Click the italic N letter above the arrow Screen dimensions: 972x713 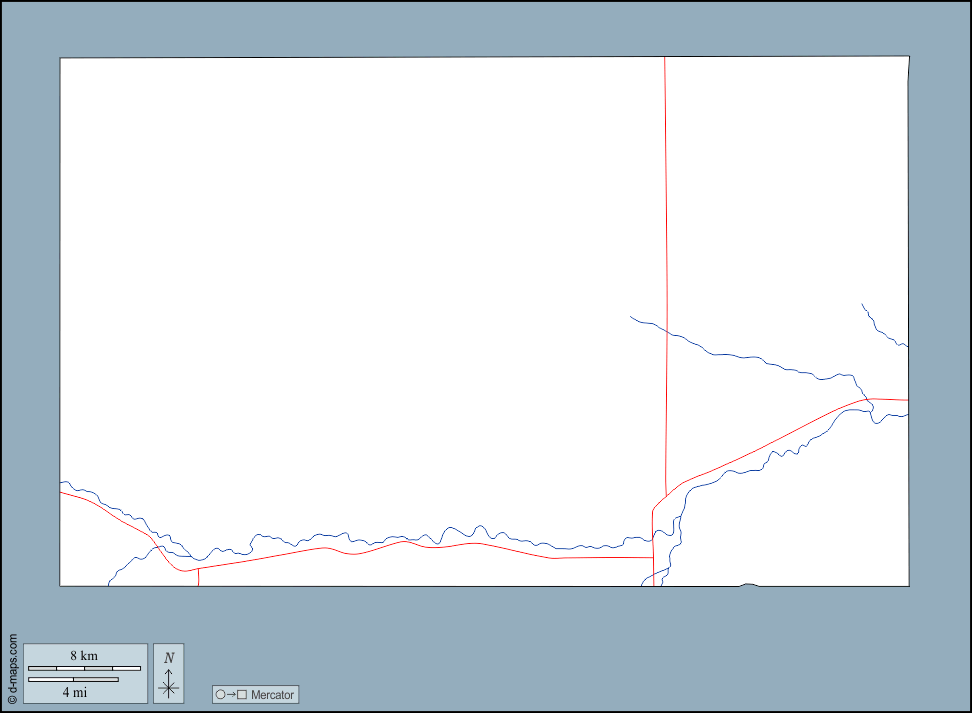click(x=169, y=658)
